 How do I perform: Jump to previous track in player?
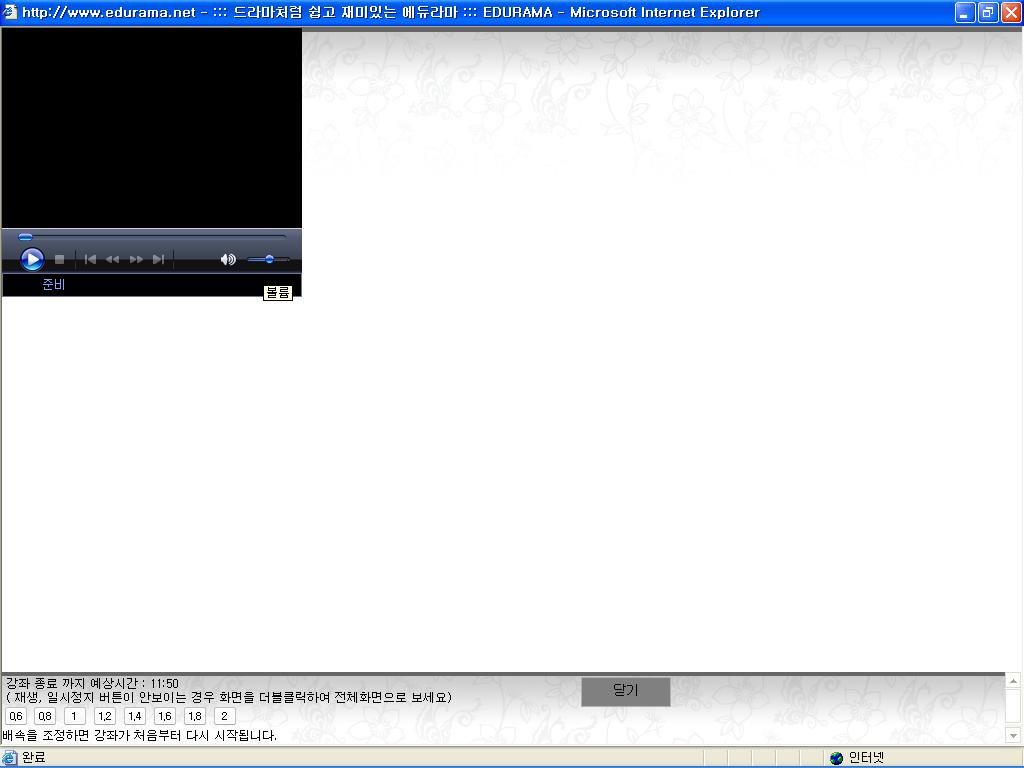coord(90,259)
